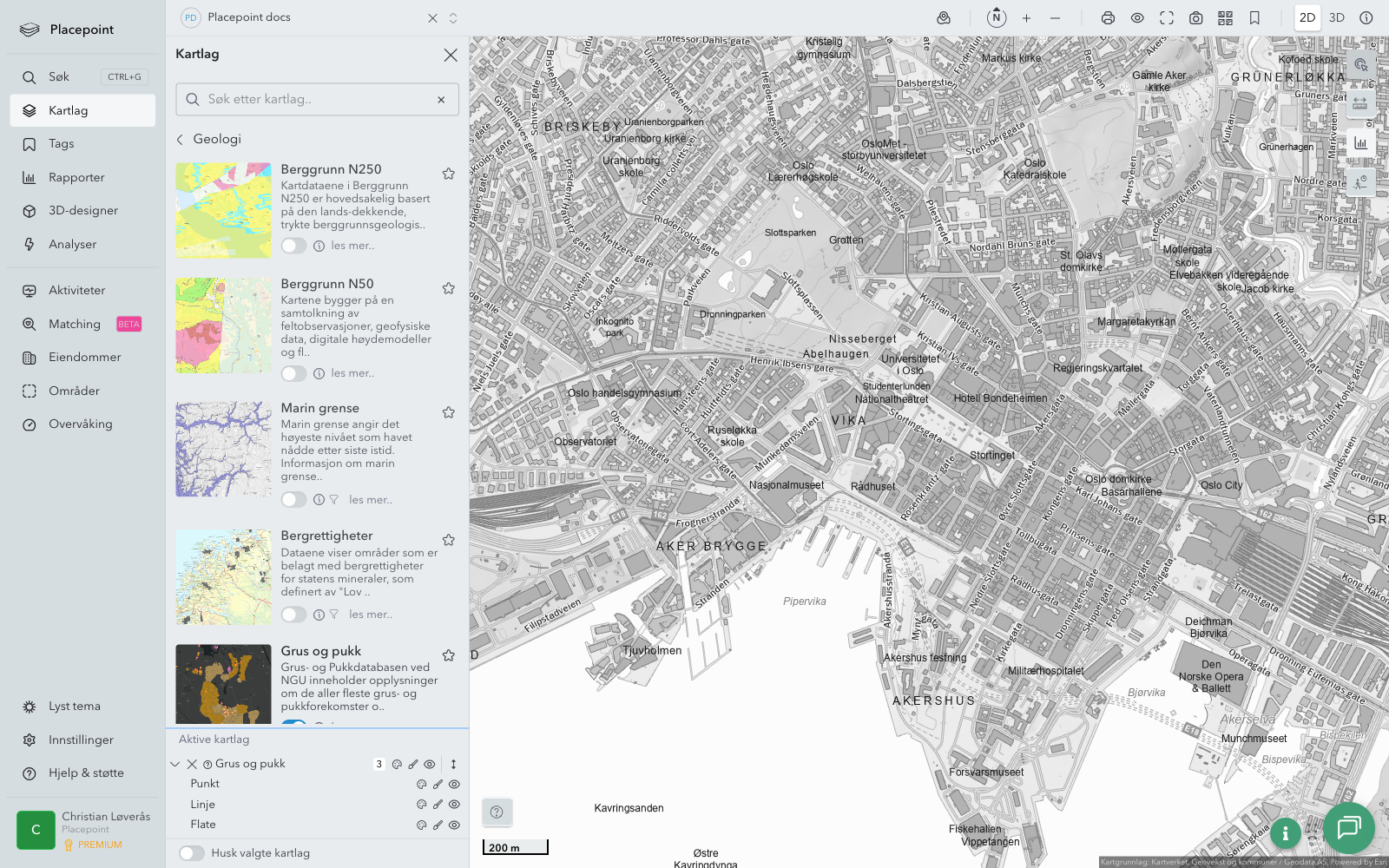Open palette icon for Punkt sublayer
The width and height of the screenshot is (1389, 868).
[422, 784]
